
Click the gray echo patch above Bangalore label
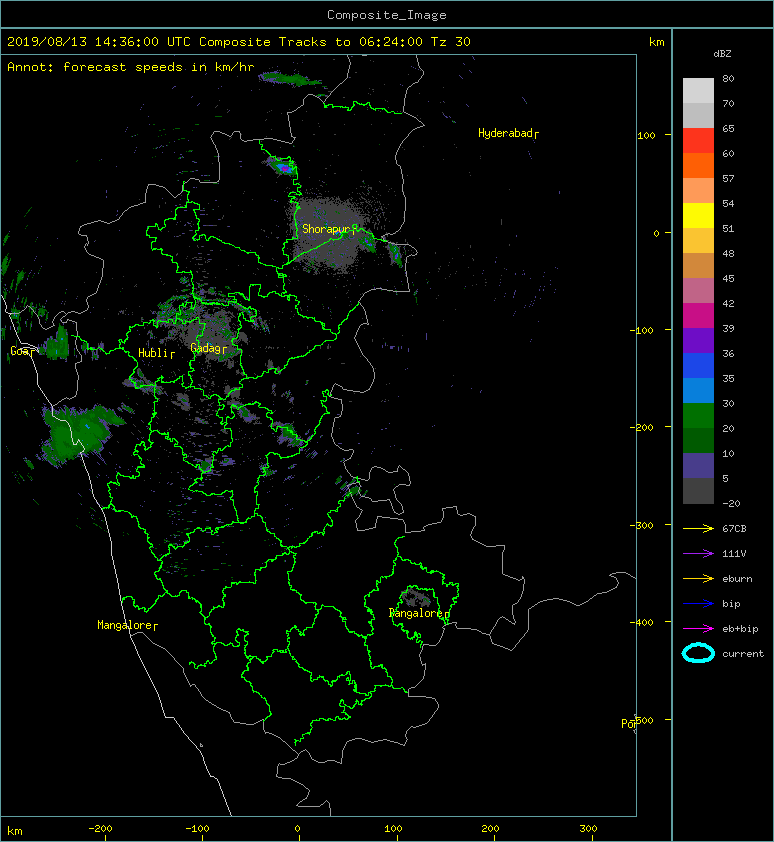416,597
